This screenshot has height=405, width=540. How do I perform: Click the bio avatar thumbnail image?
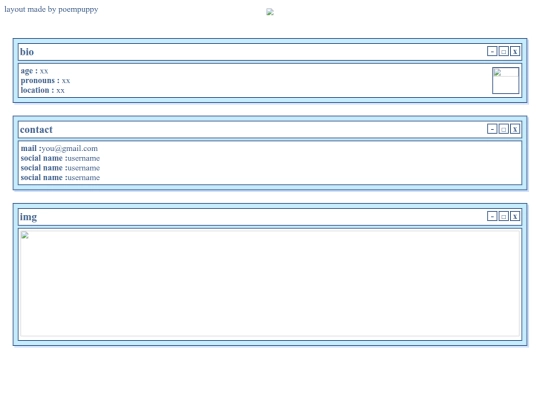pos(506,81)
